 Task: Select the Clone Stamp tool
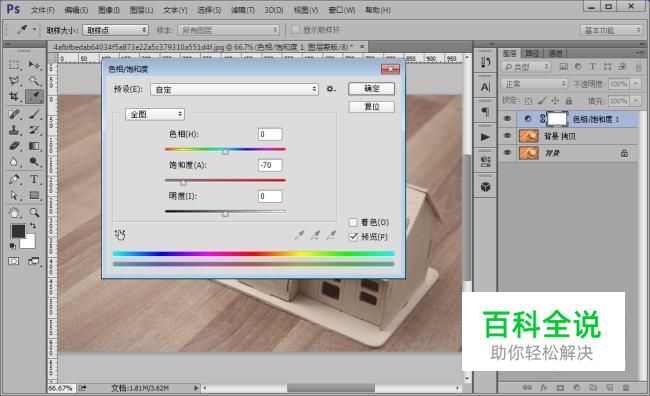click(x=14, y=130)
